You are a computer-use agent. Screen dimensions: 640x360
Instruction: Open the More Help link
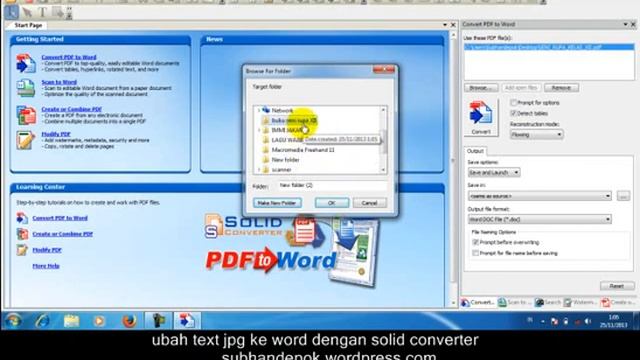pyautogui.click(x=46, y=266)
